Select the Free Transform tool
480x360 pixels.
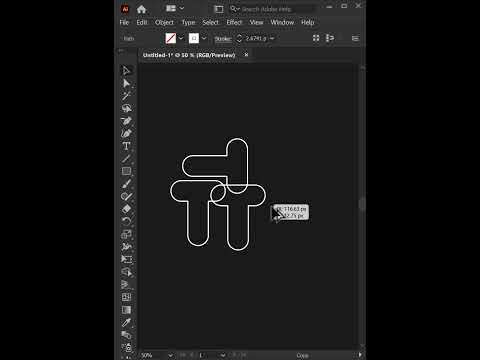click(x=126, y=259)
